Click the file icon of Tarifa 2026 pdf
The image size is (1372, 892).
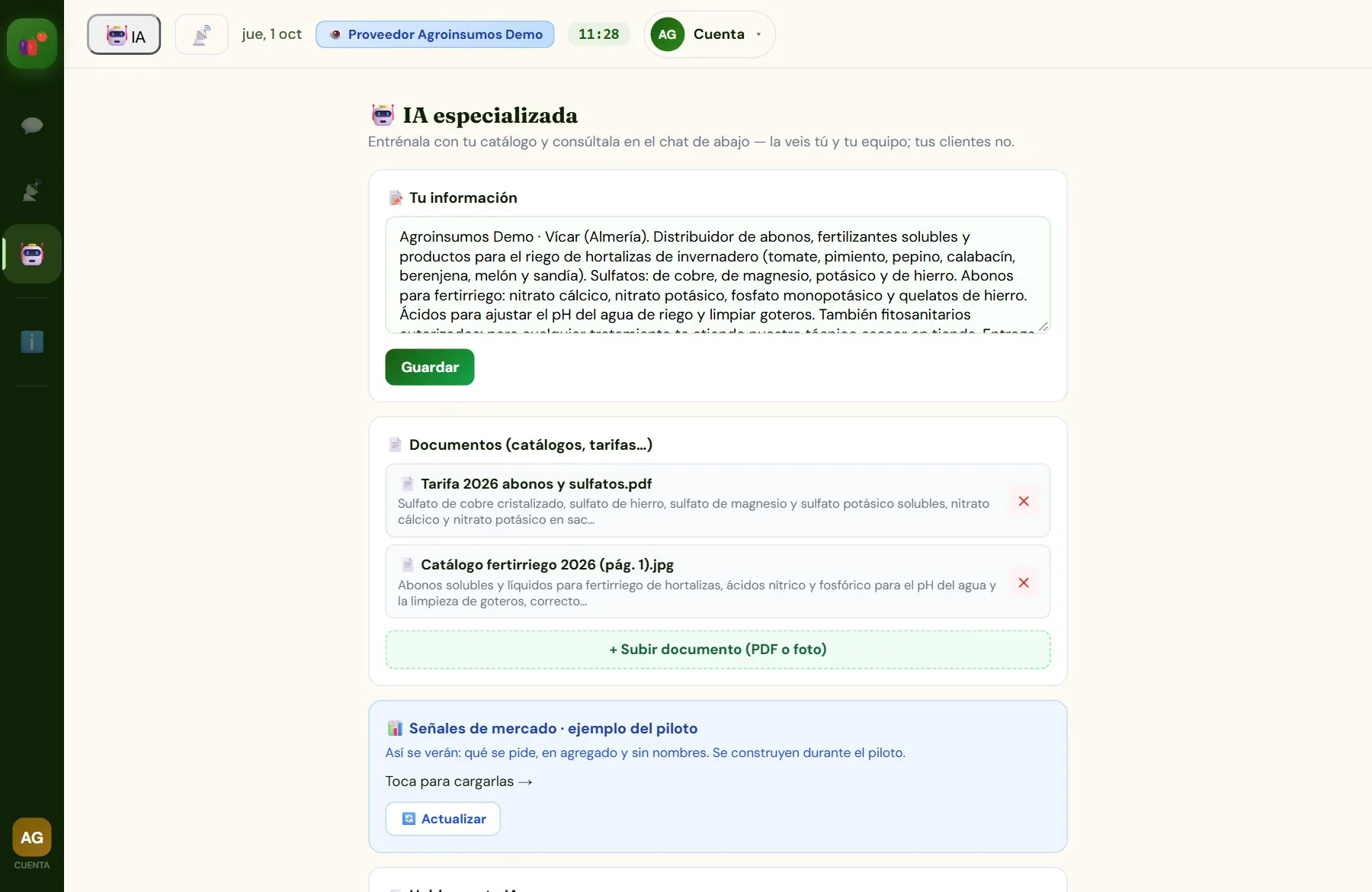[408, 484]
